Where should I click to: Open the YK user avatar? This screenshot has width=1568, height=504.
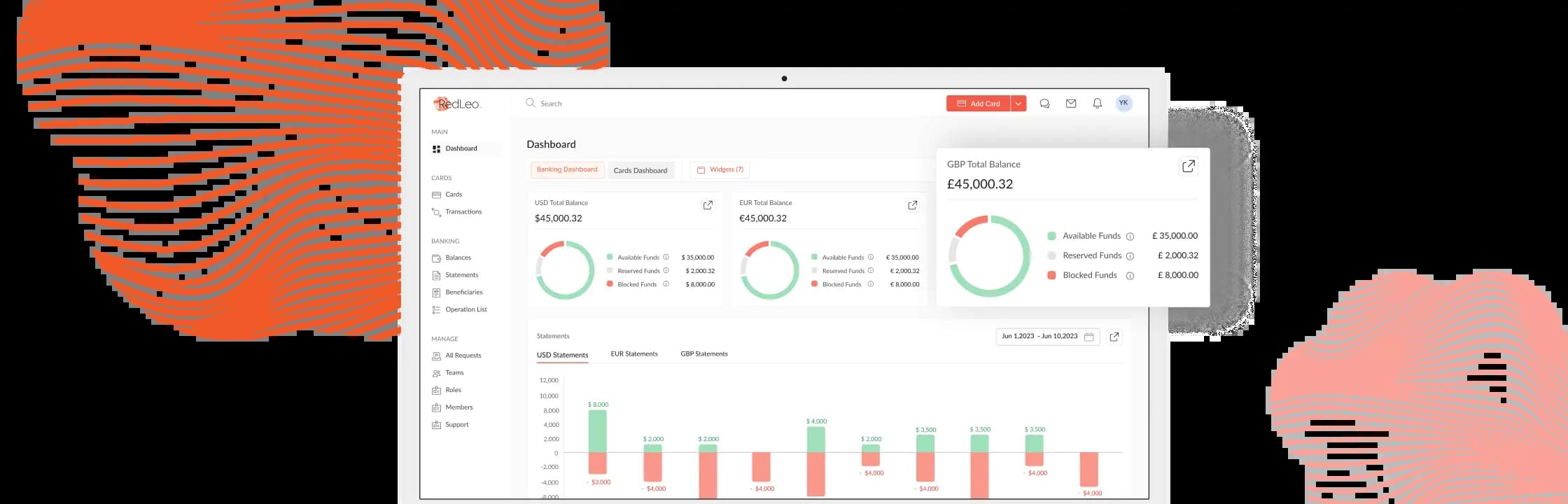pyautogui.click(x=1123, y=103)
